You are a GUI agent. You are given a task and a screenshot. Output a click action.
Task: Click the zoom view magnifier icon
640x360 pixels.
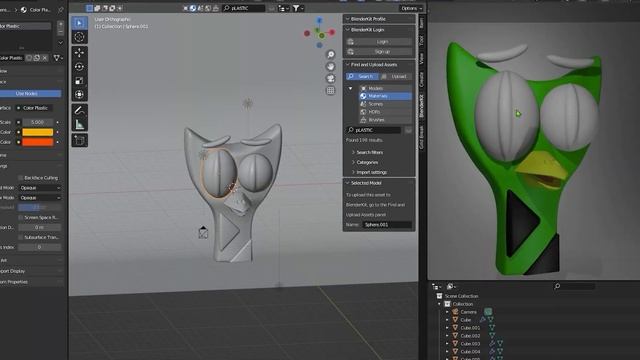[331, 55]
